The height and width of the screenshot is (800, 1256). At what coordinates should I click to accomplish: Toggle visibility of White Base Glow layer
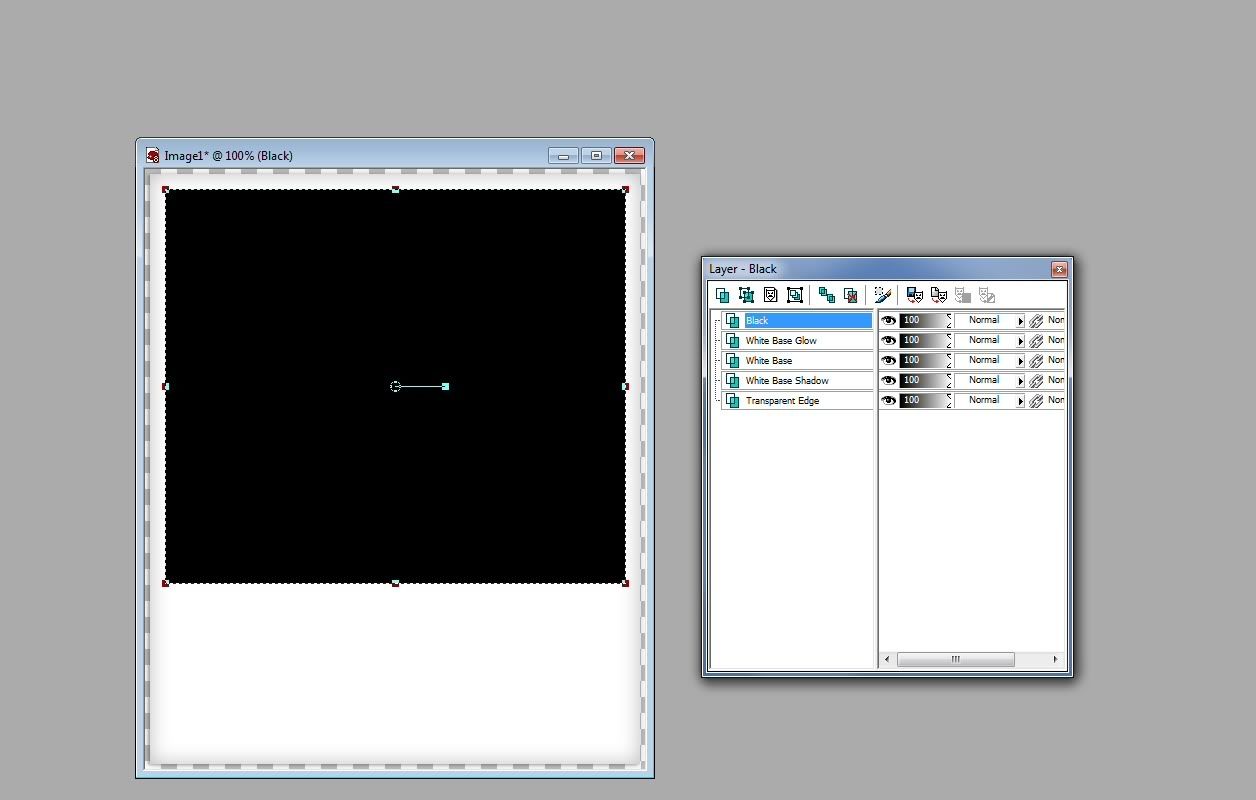click(888, 340)
